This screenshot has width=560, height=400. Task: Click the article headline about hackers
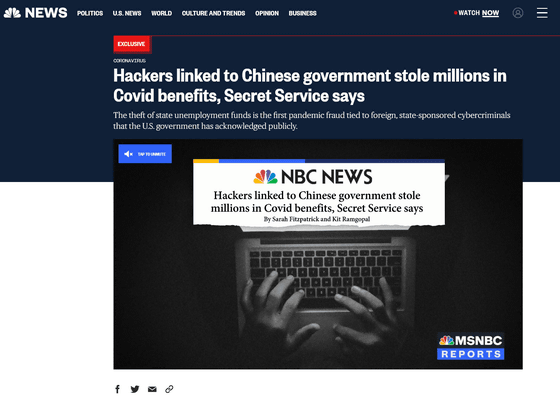point(310,85)
